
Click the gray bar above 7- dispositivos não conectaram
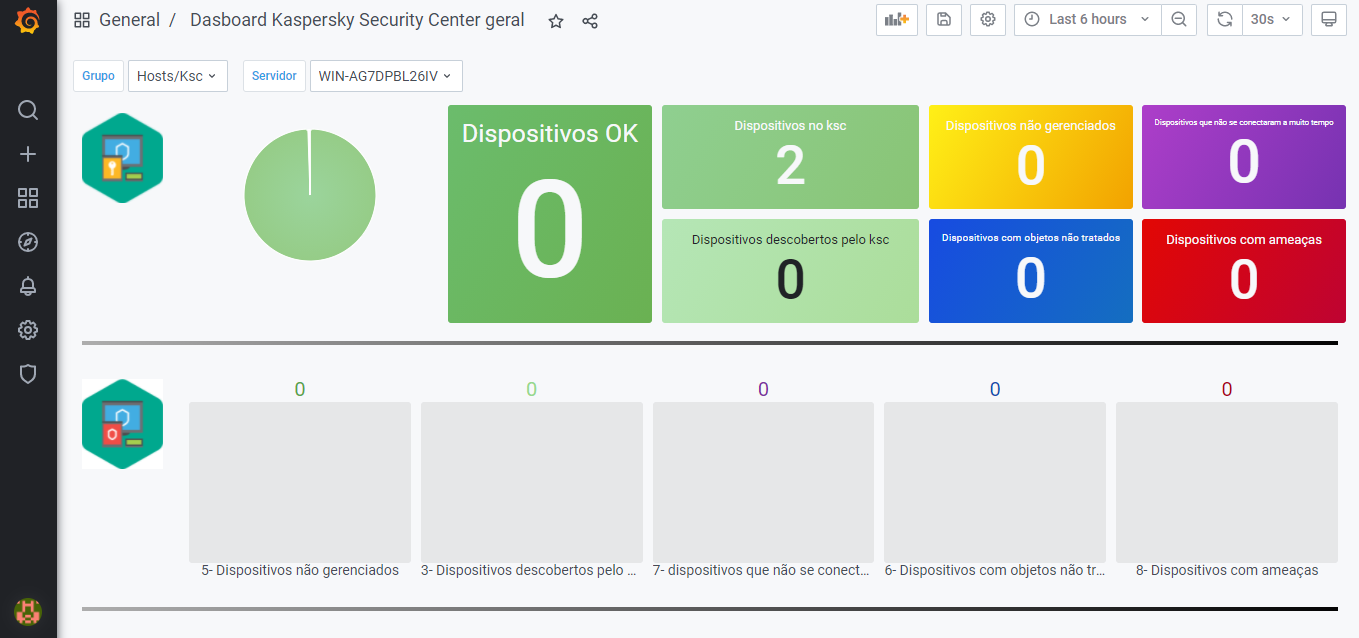pos(763,482)
